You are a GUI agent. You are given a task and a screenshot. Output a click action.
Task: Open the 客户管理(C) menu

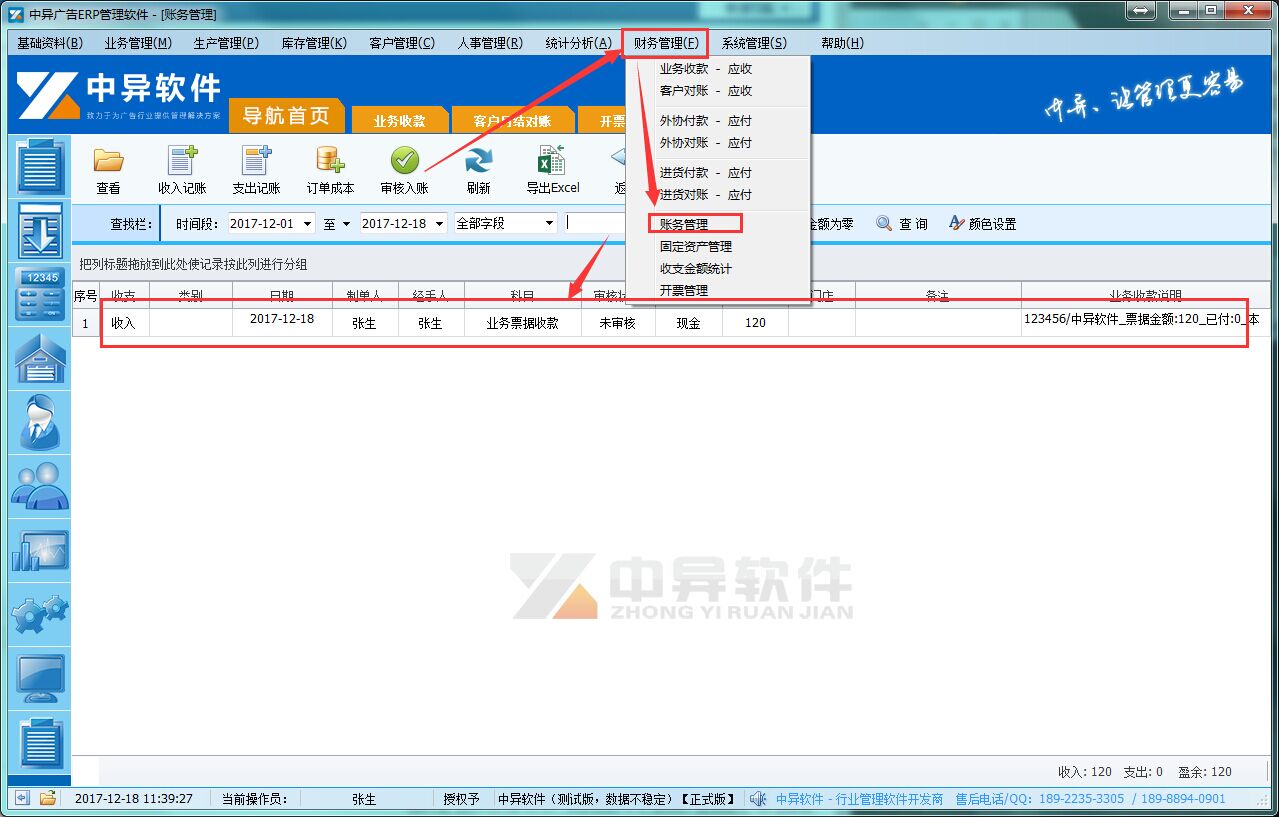pyautogui.click(x=402, y=43)
